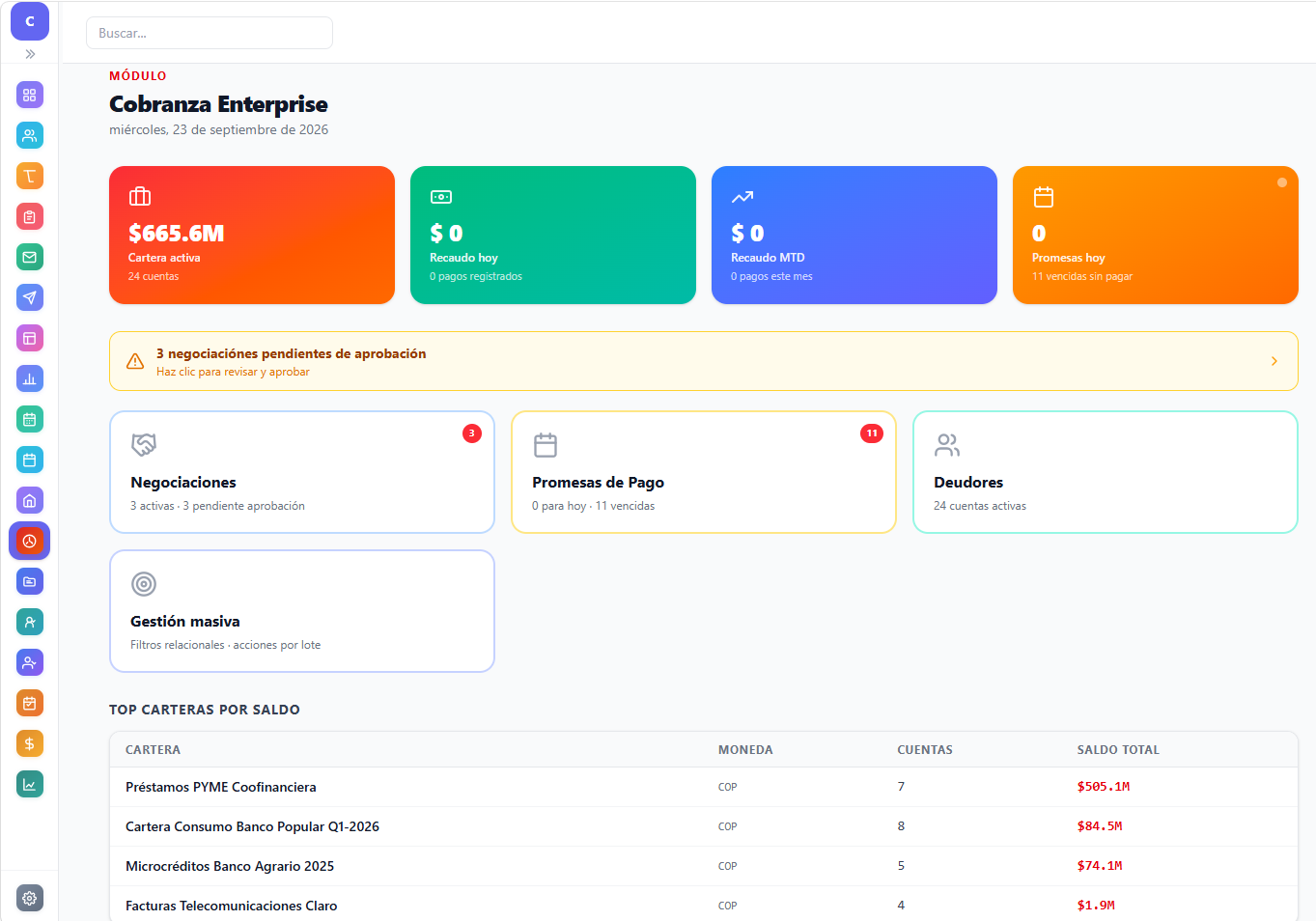
Task: Click the red 11 badge on Promesas de Pago
Action: coord(872,433)
